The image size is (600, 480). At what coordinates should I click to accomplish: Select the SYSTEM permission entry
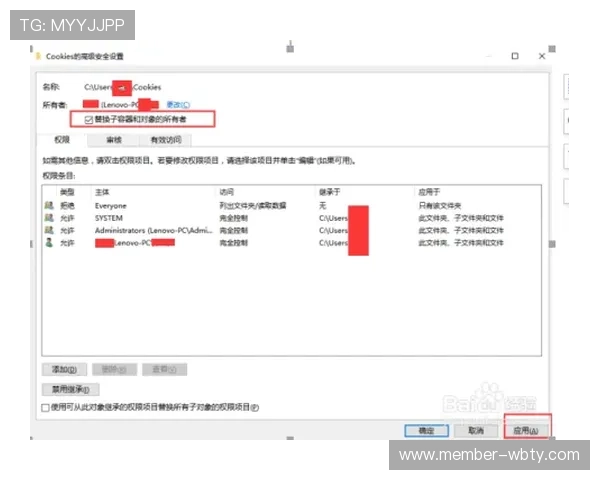(x=292, y=218)
